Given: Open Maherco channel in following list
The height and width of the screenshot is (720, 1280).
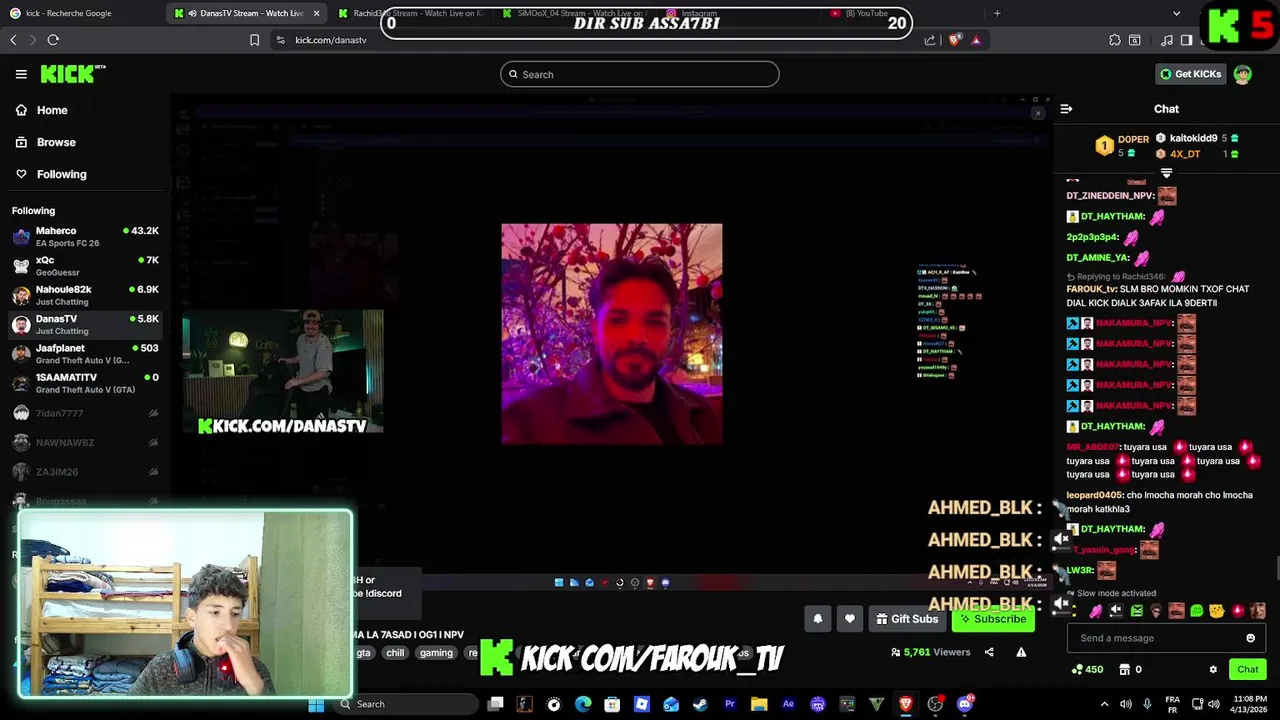Looking at the screenshot, I should tap(85, 237).
